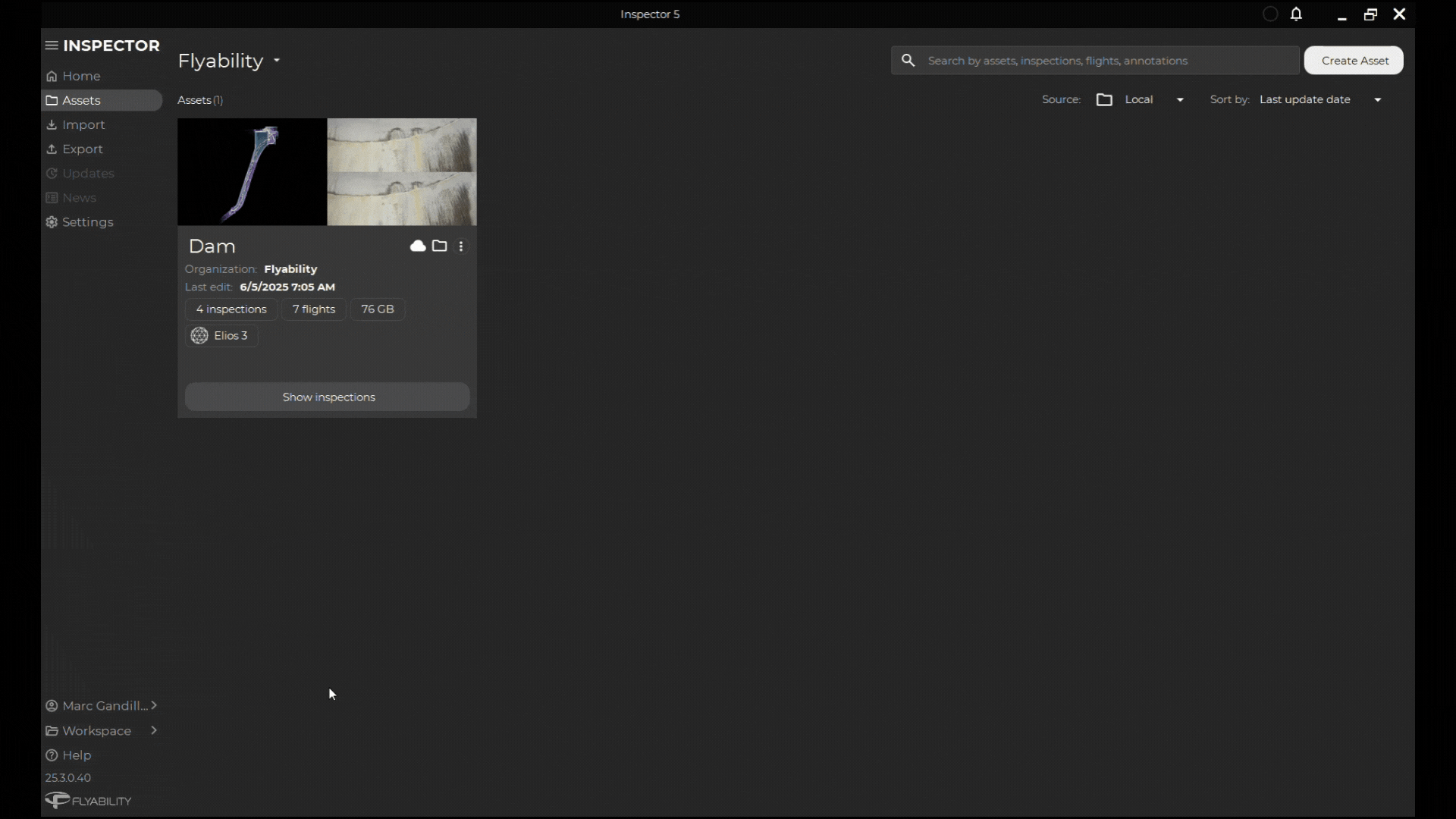Click the Create Asset button
1456x819 pixels.
pyautogui.click(x=1354, y=61)
